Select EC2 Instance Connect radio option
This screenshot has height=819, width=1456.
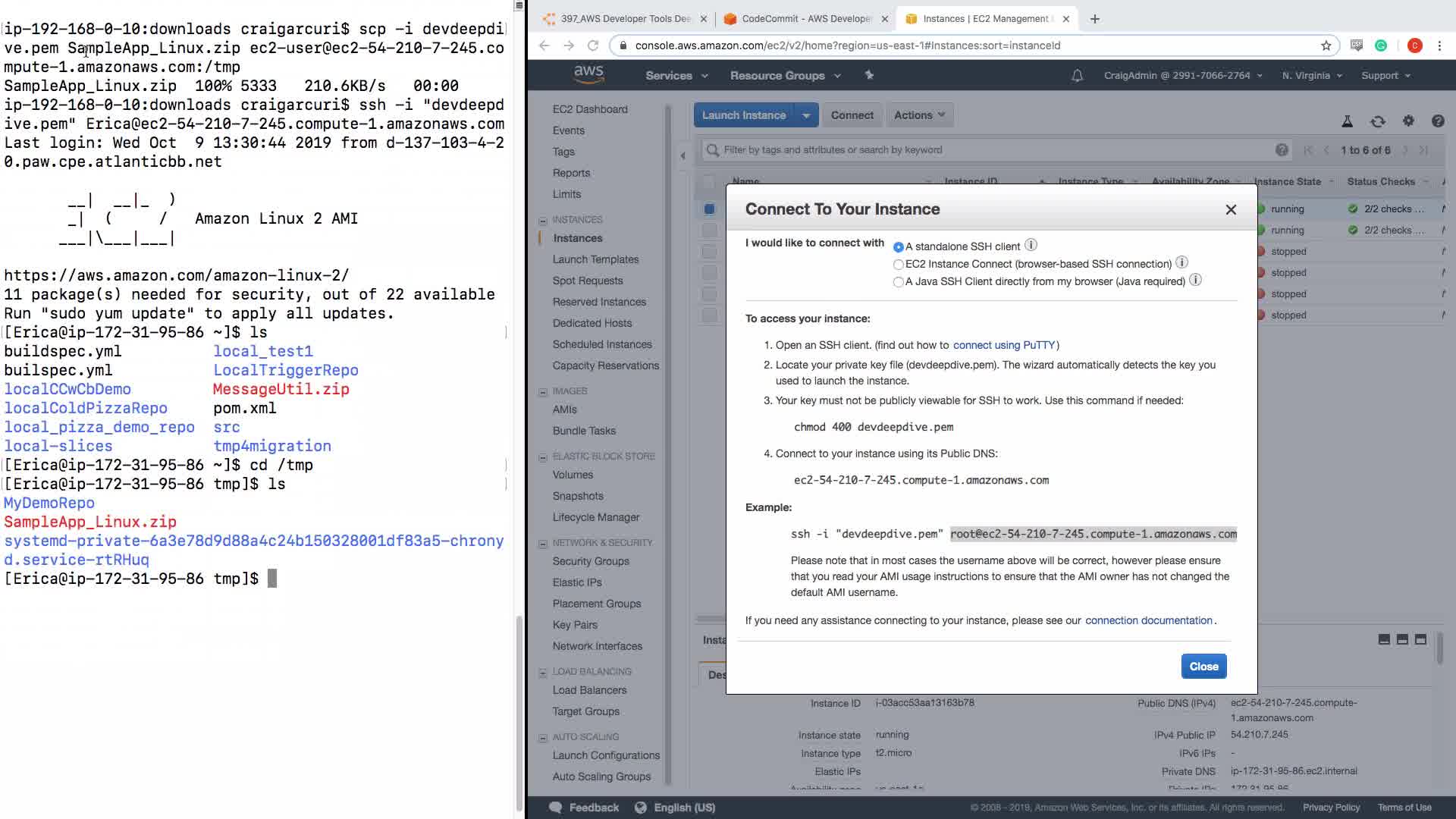(x=899, y=265)
